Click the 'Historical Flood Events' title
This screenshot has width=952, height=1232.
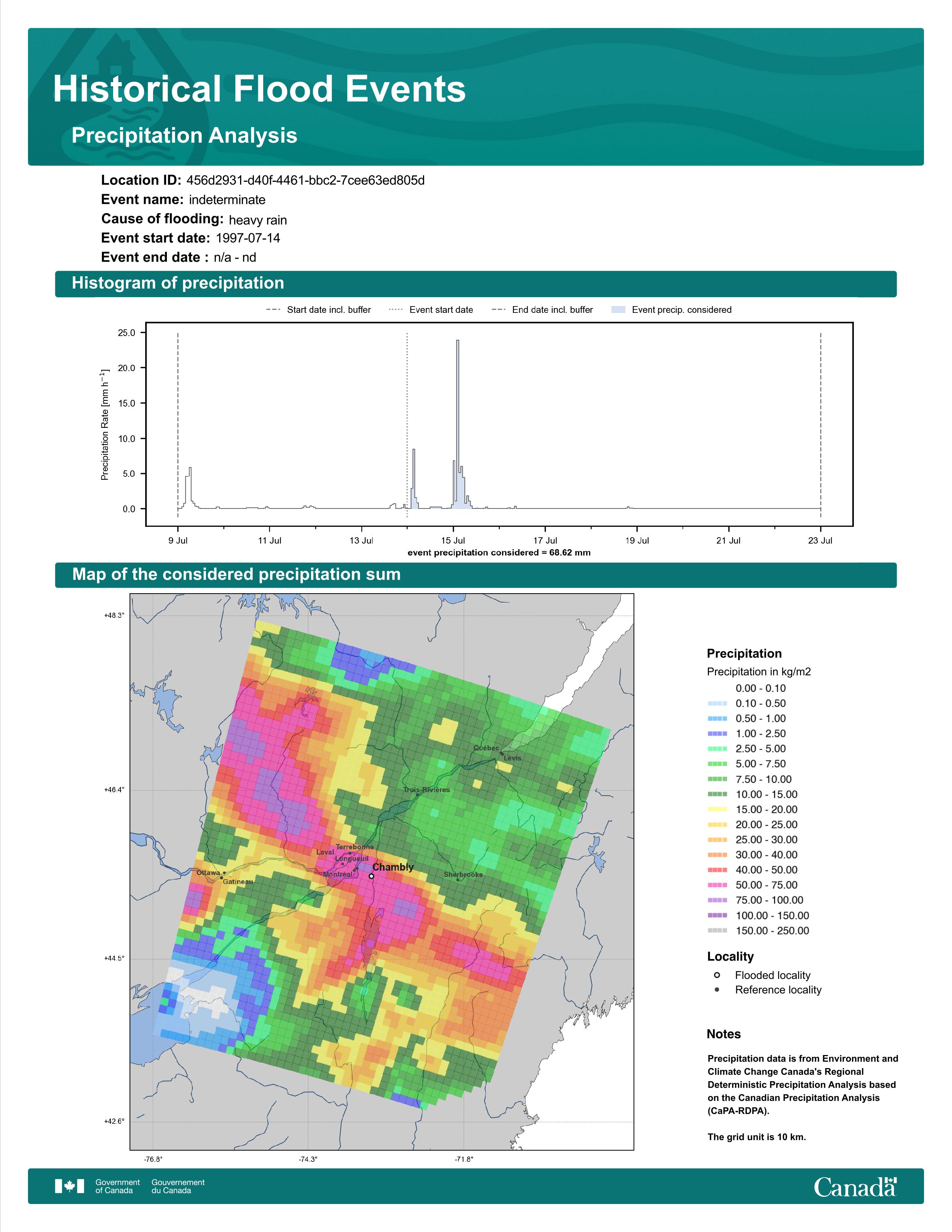[x=259, y=89]
